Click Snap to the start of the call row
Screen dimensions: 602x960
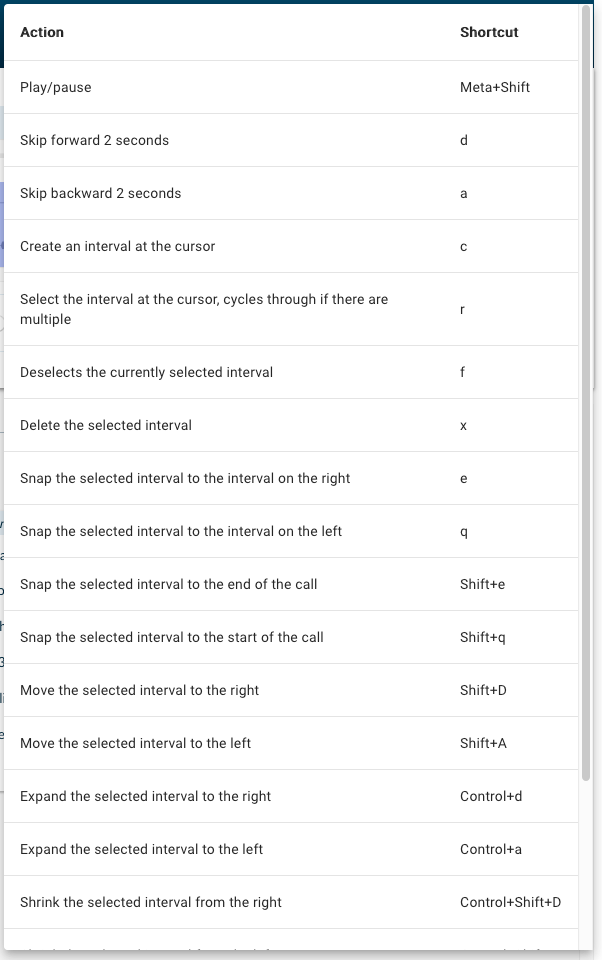tap(291, 637)
